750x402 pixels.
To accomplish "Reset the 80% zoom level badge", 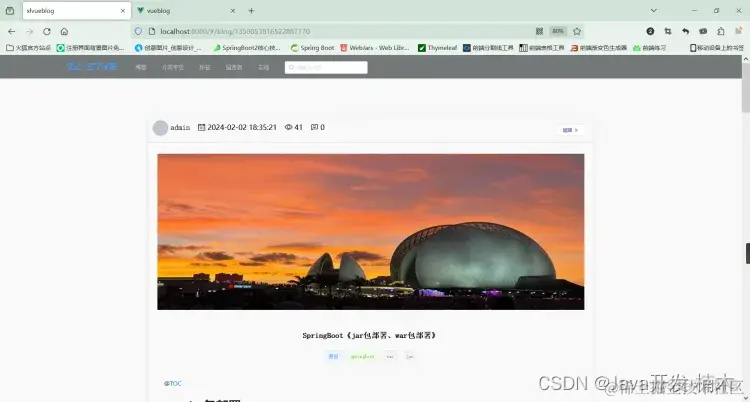I will tap(558, 31).
